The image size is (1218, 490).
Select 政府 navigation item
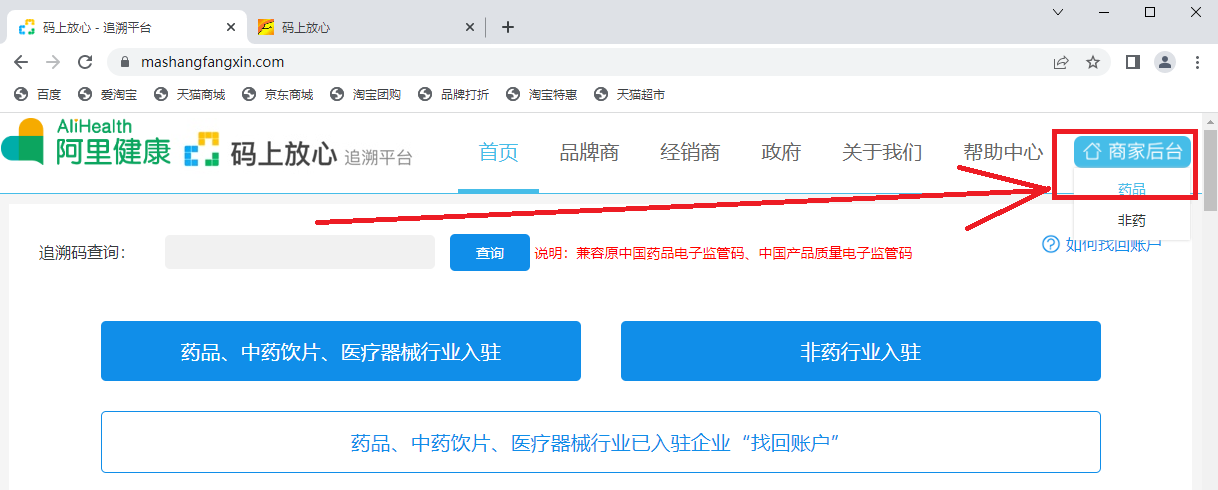tap(781, 153)
